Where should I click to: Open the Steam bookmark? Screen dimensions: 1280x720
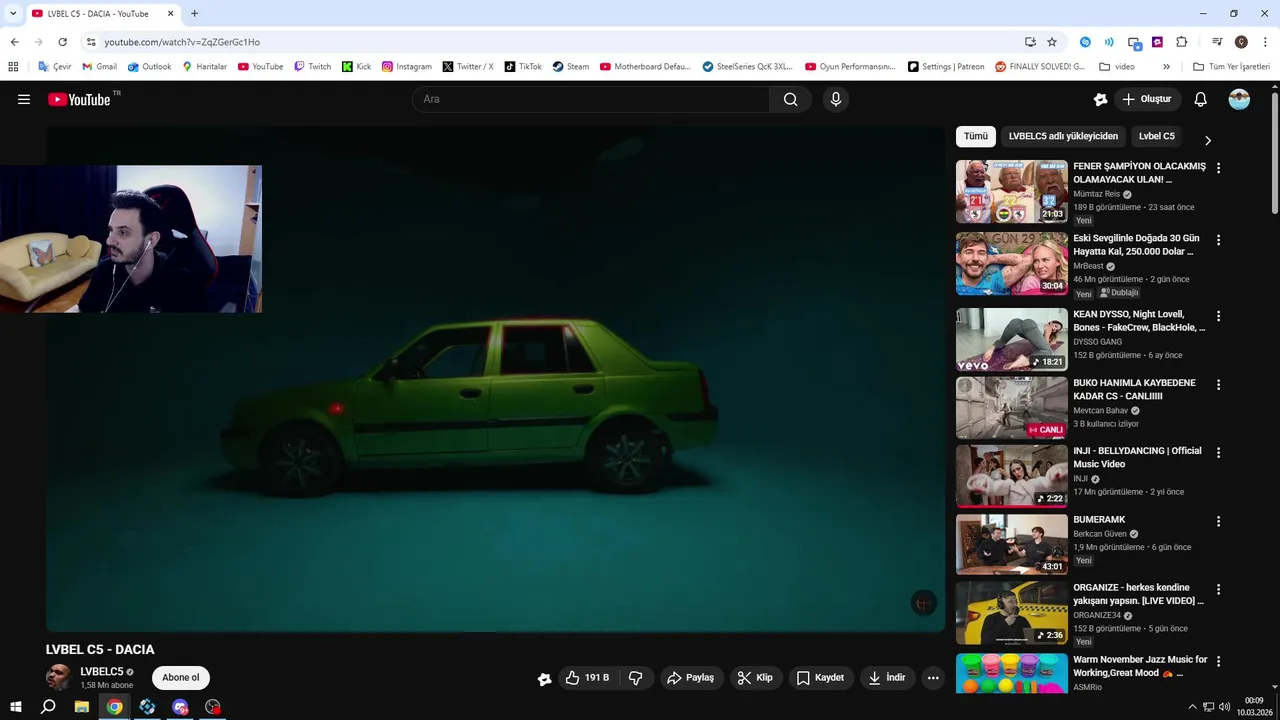[x=571, y=67]
